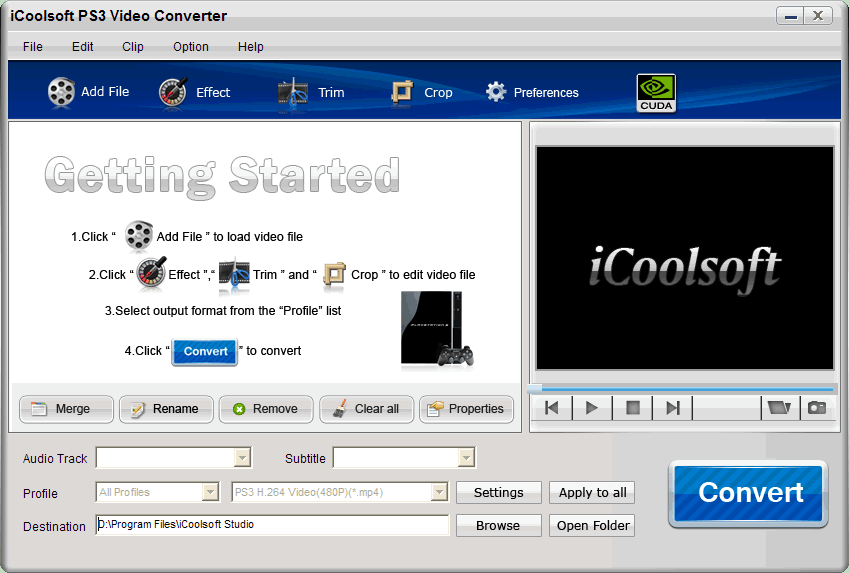Expand the Subtitle dropdown
The width and height of the screenshot is (850, 573).
click(x=466, y=458)
